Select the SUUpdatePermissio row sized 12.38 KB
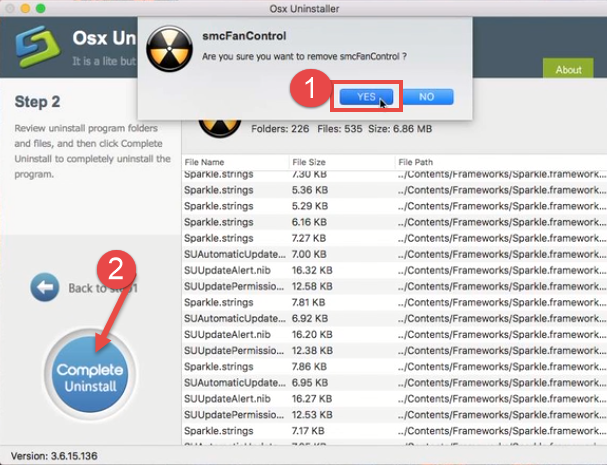Image resolution: width=607 pixels, height=465 pixels. click(394, 351)
